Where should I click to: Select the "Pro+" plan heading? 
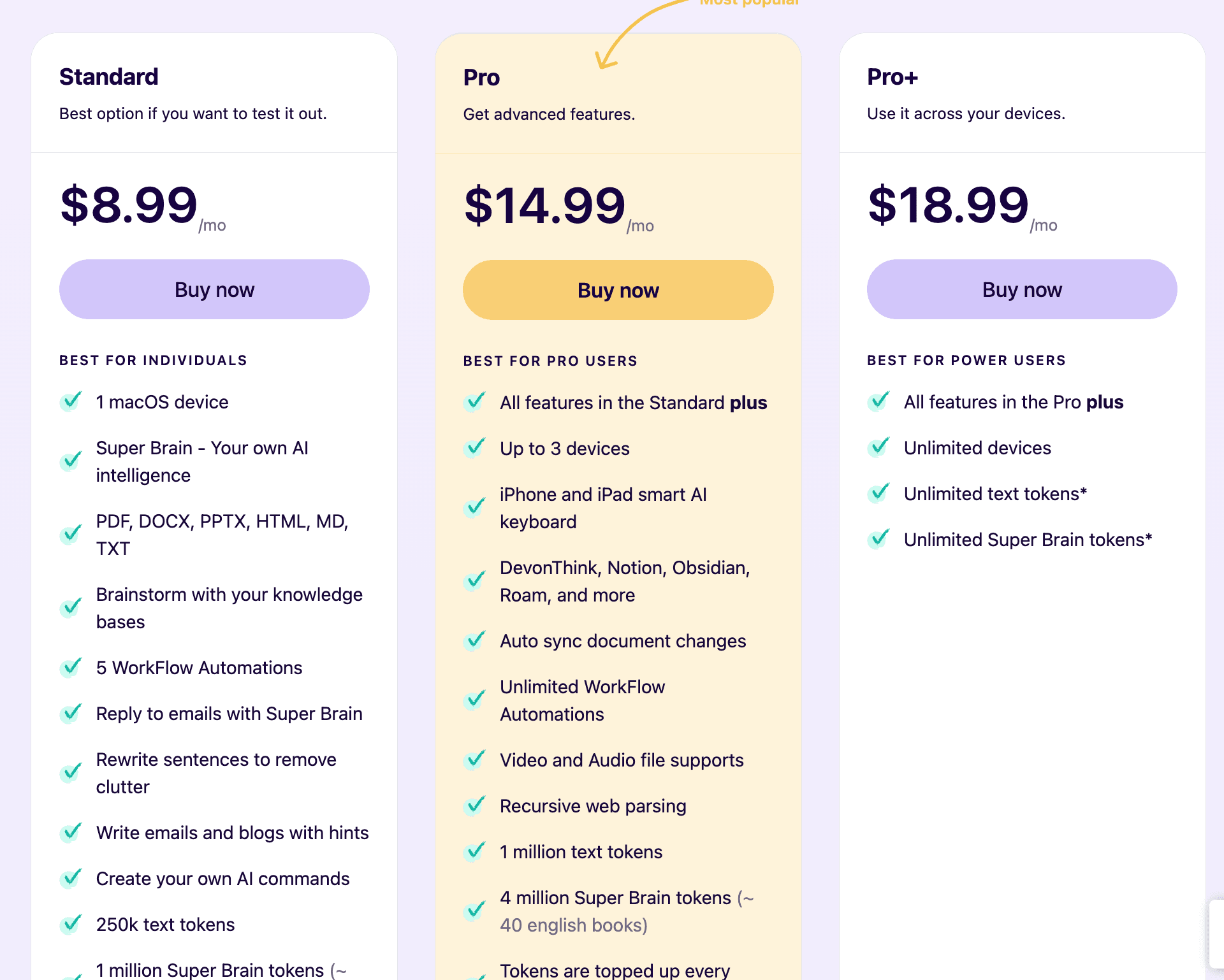893,76
